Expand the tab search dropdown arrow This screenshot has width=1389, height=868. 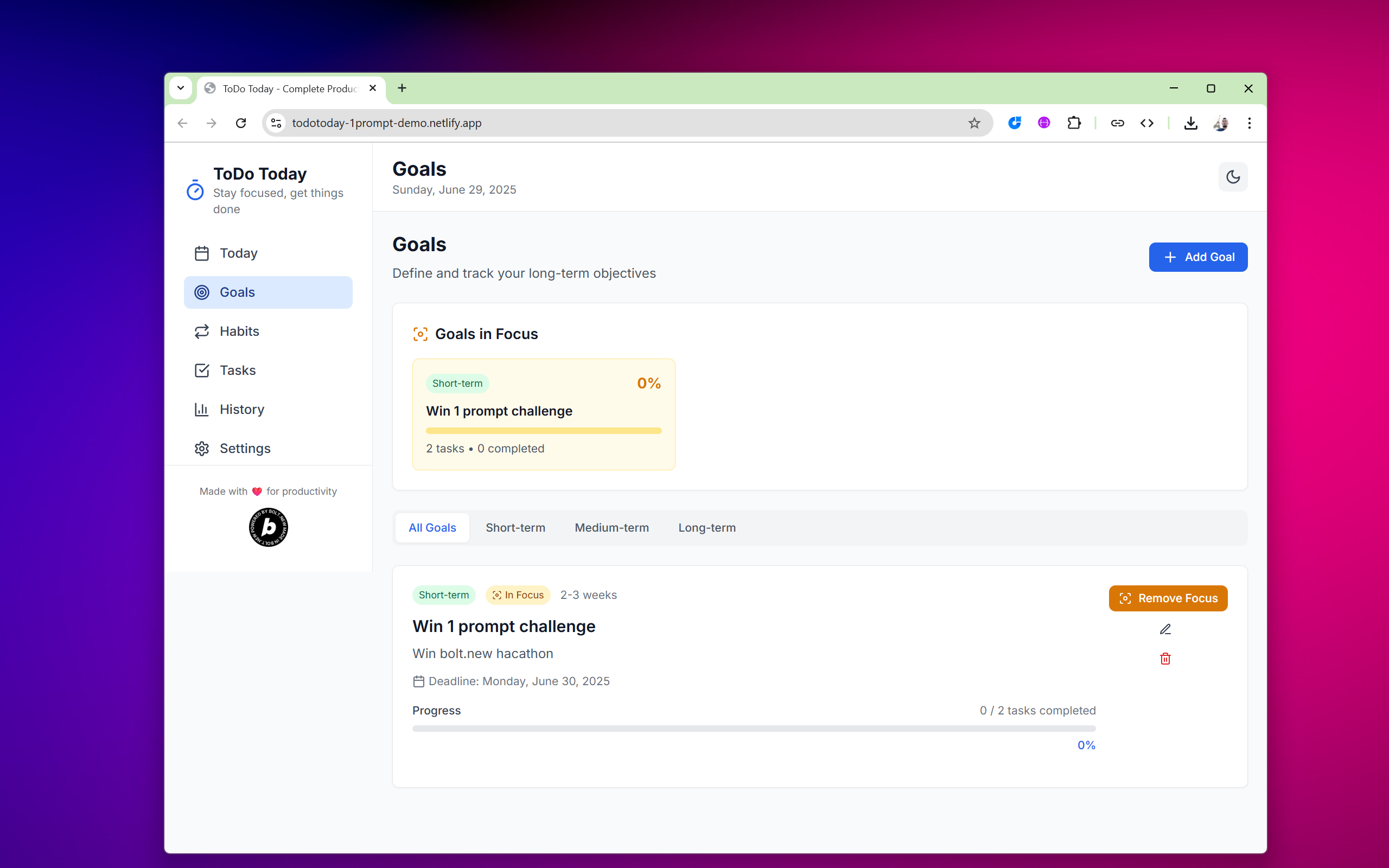181,88
